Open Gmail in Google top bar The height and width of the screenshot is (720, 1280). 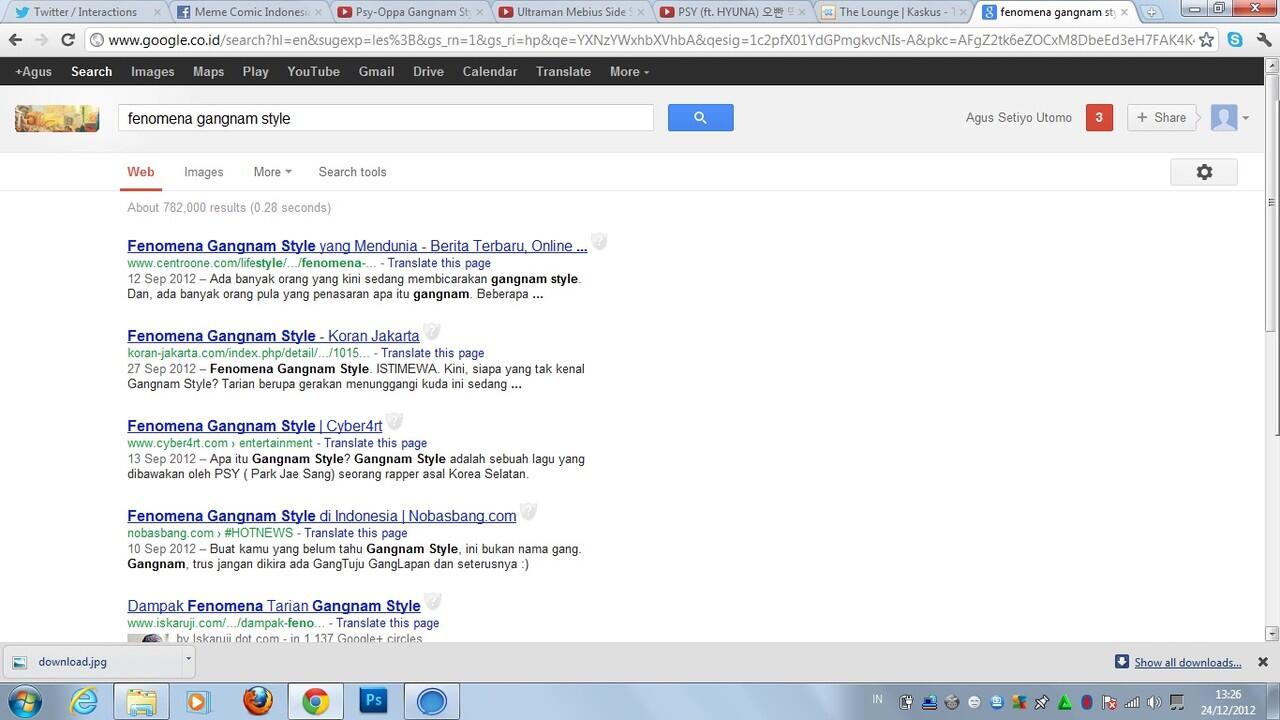(x=376, y=72)
